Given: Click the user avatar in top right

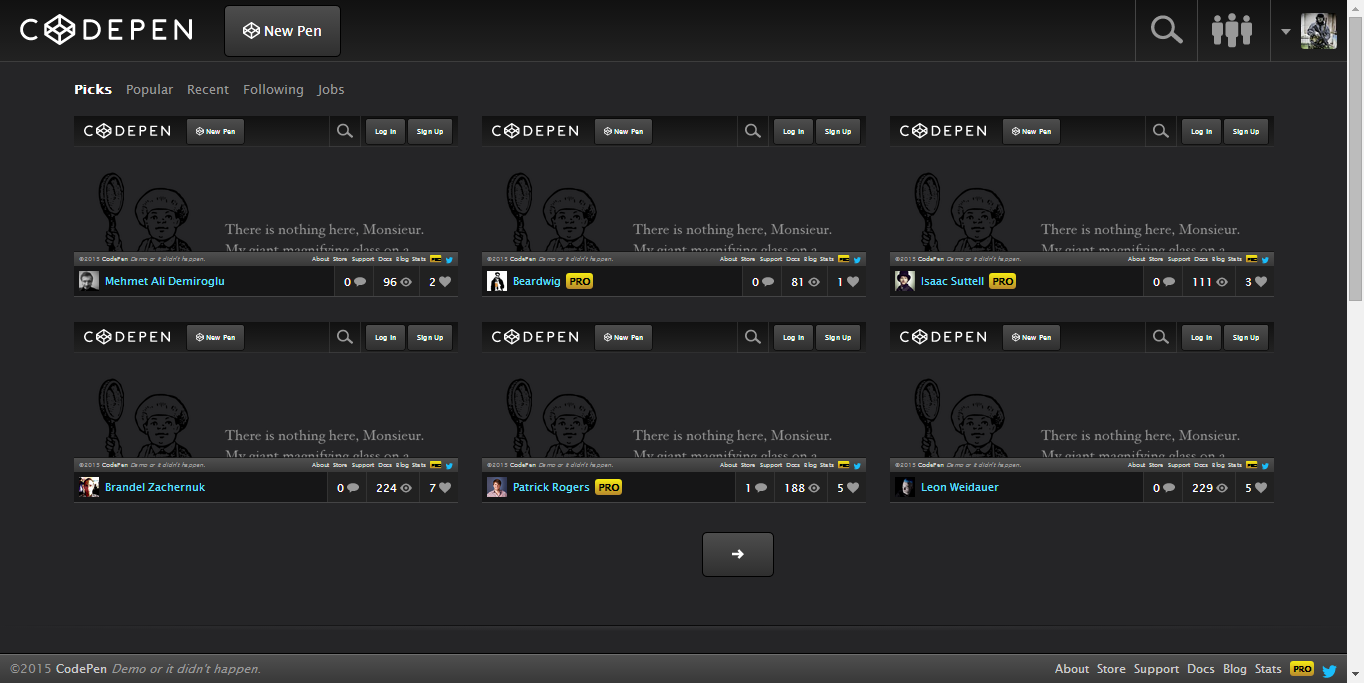Looking at the screenshot, I should [1318, 31].
